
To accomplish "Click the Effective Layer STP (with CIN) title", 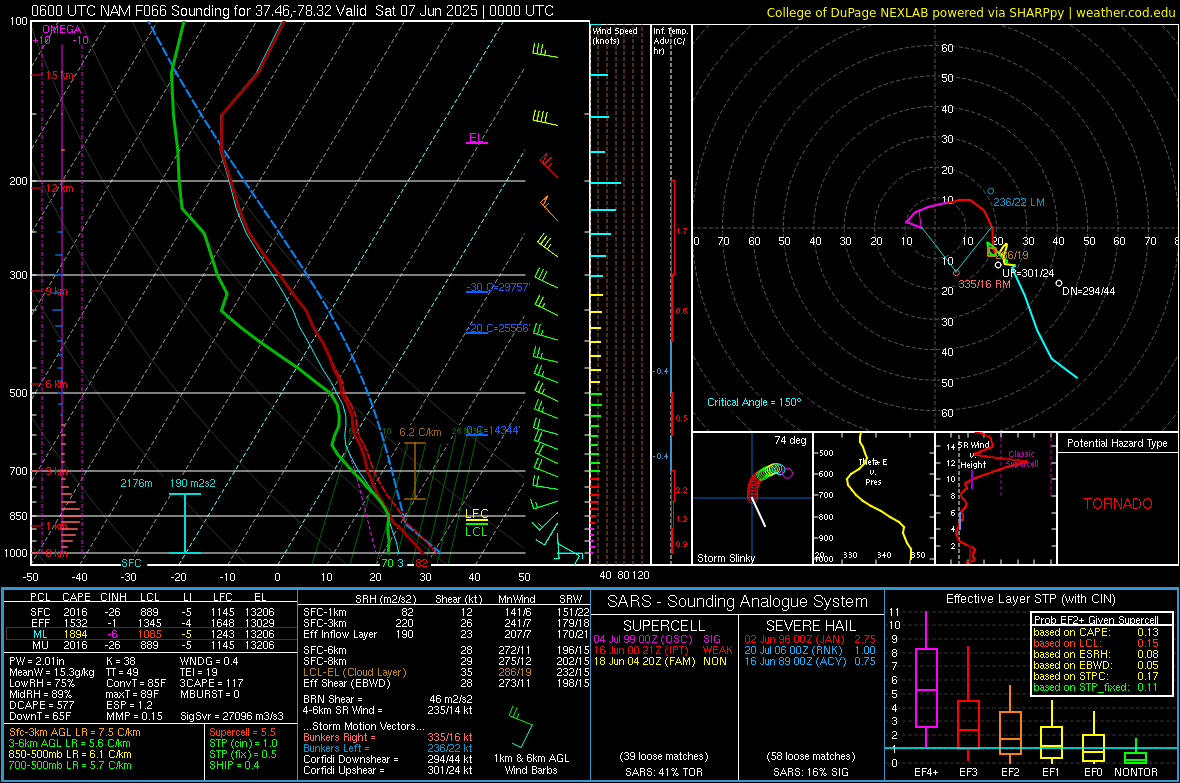I will coord(1031,599).
